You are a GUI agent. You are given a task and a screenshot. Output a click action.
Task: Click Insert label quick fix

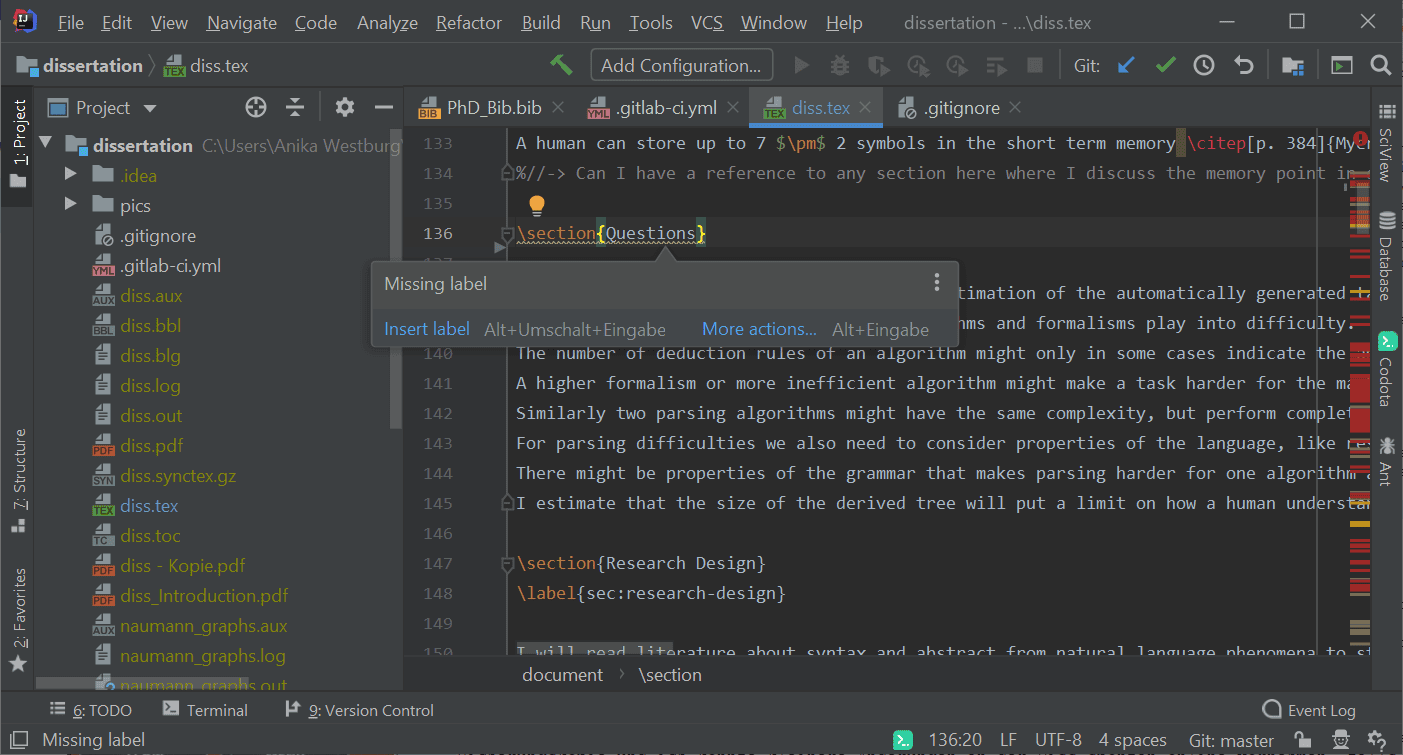pos(426,328)
